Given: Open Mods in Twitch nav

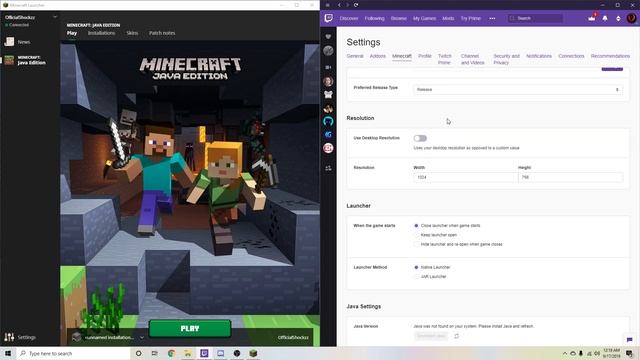Looking at the screenshot, I should (x=448, y=18).
